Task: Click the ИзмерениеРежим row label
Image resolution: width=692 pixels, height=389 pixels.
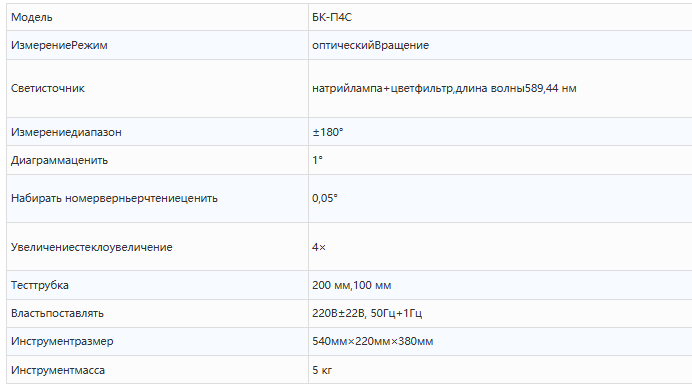Action: pos(59,45)
